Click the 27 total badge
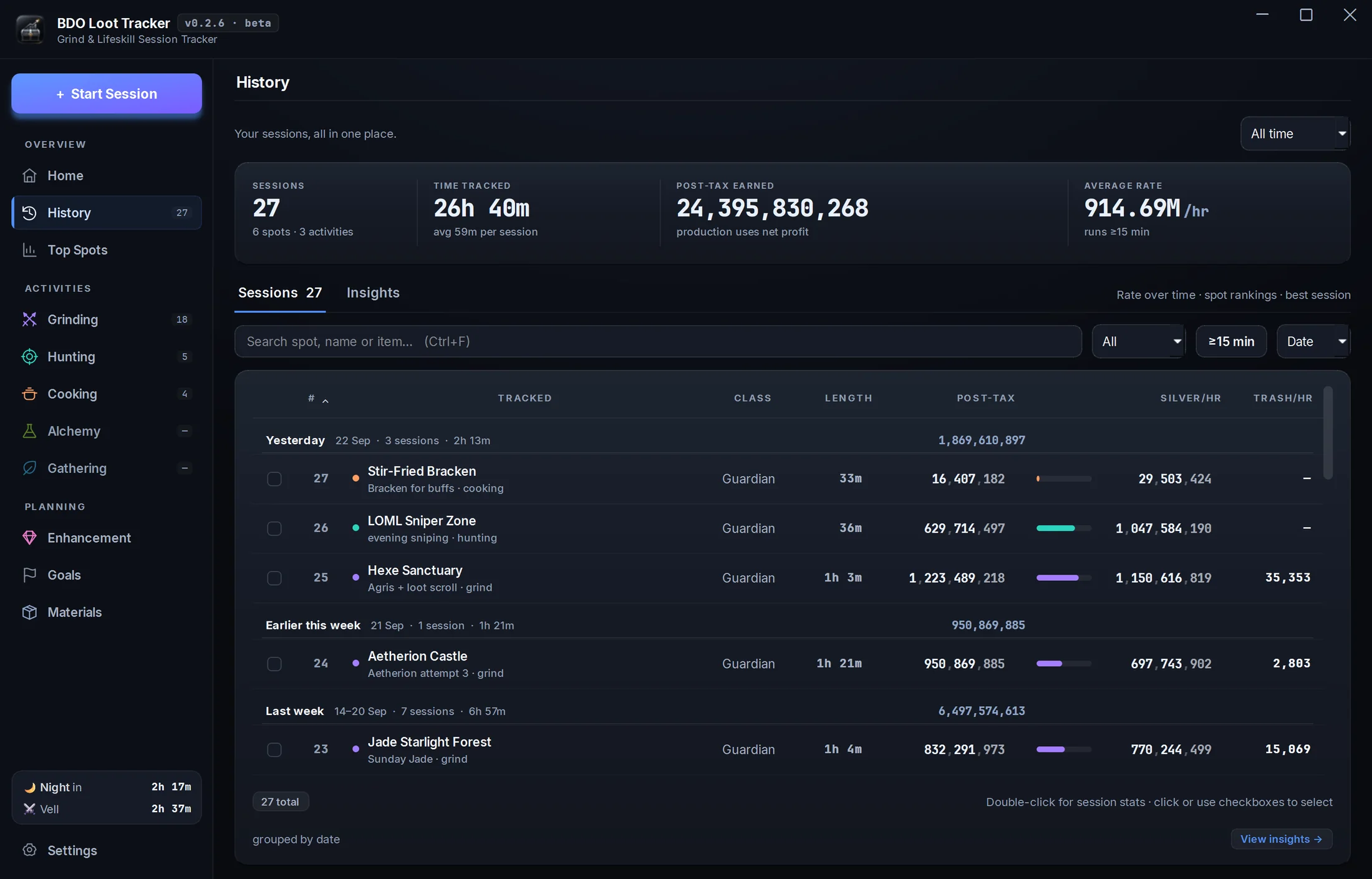1372x879 pixels. click(280, 802)
